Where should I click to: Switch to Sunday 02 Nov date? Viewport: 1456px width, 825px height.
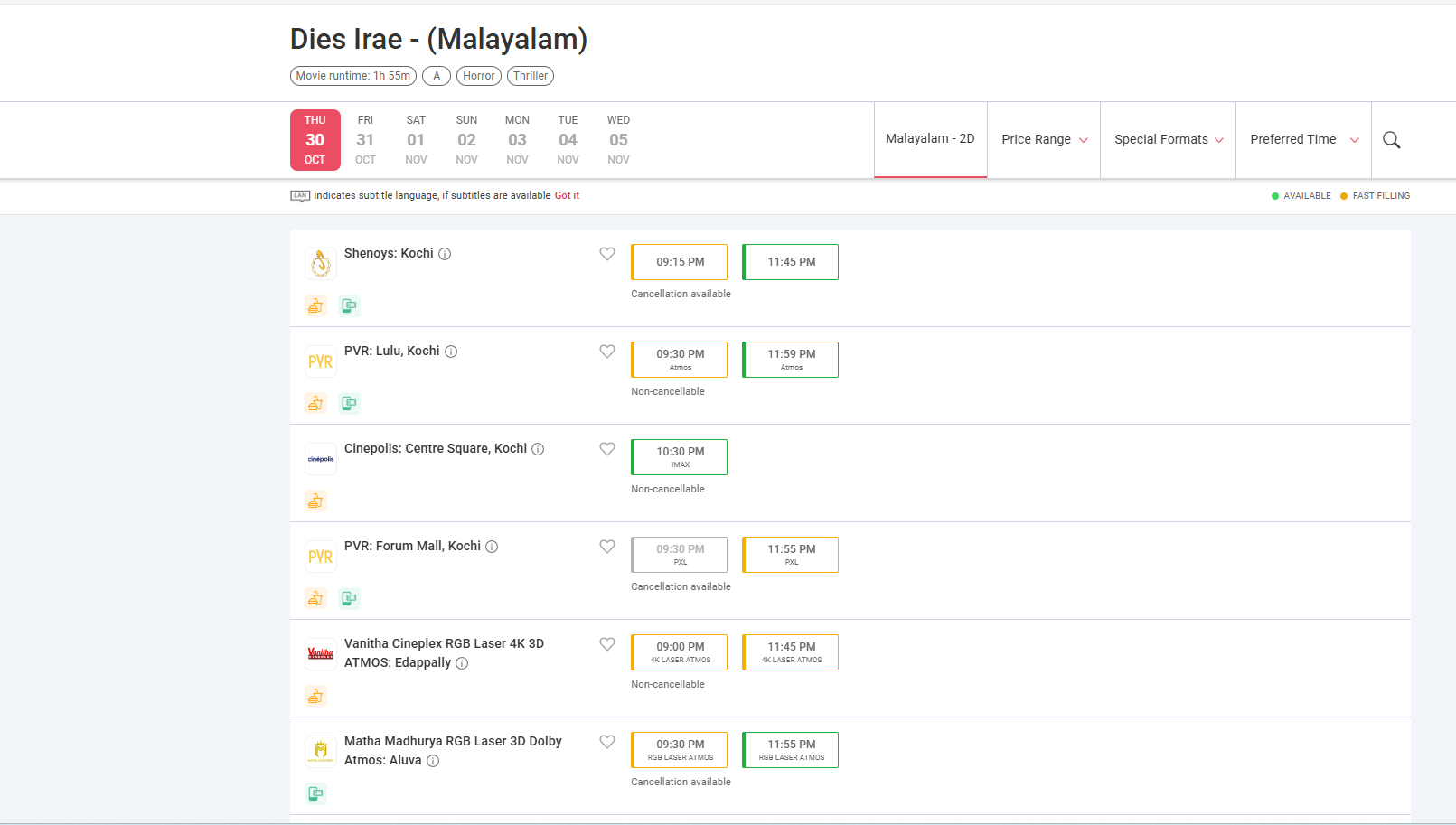pos(466,140)
